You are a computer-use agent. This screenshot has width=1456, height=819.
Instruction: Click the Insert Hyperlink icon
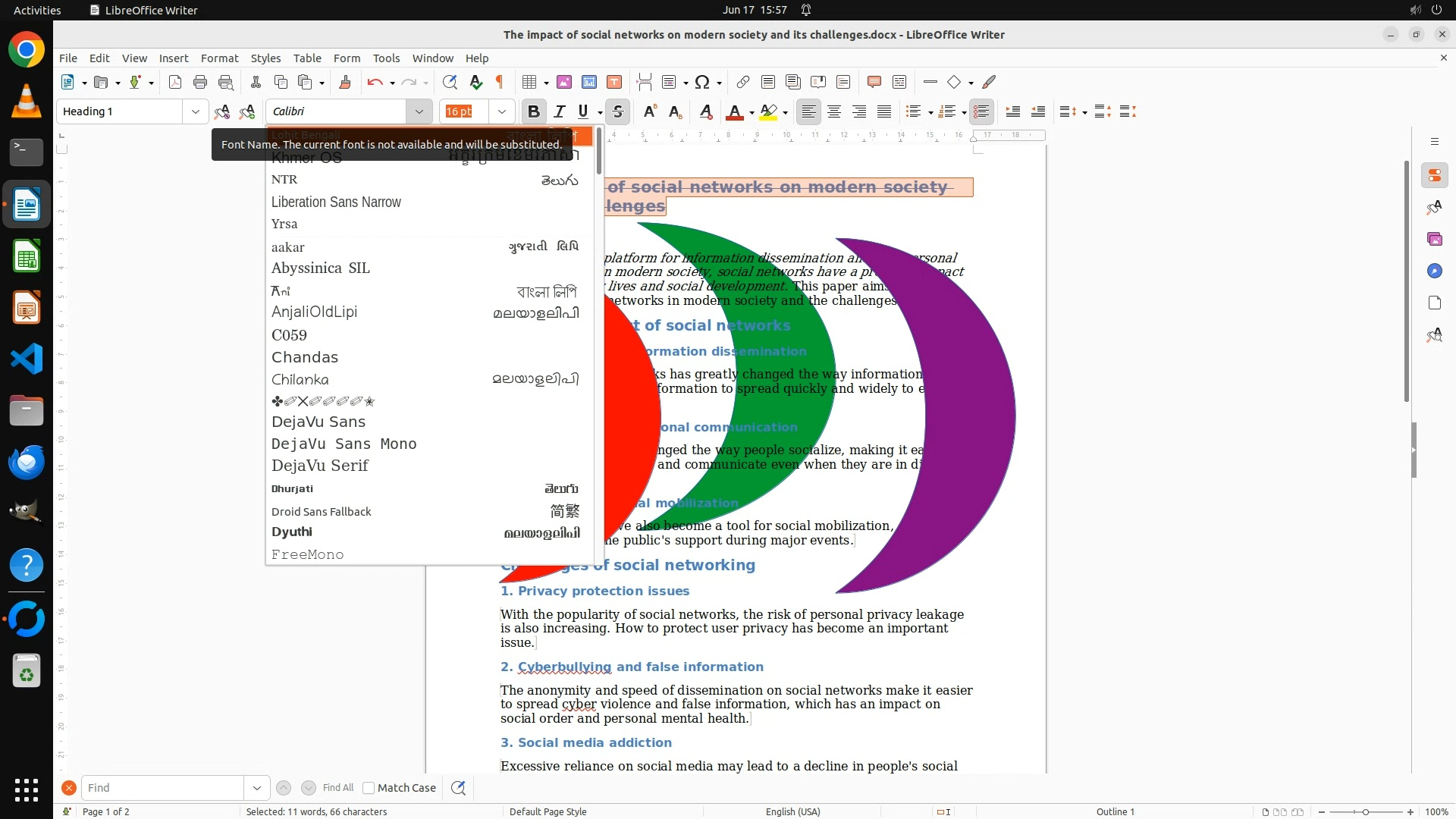(743, 82)
